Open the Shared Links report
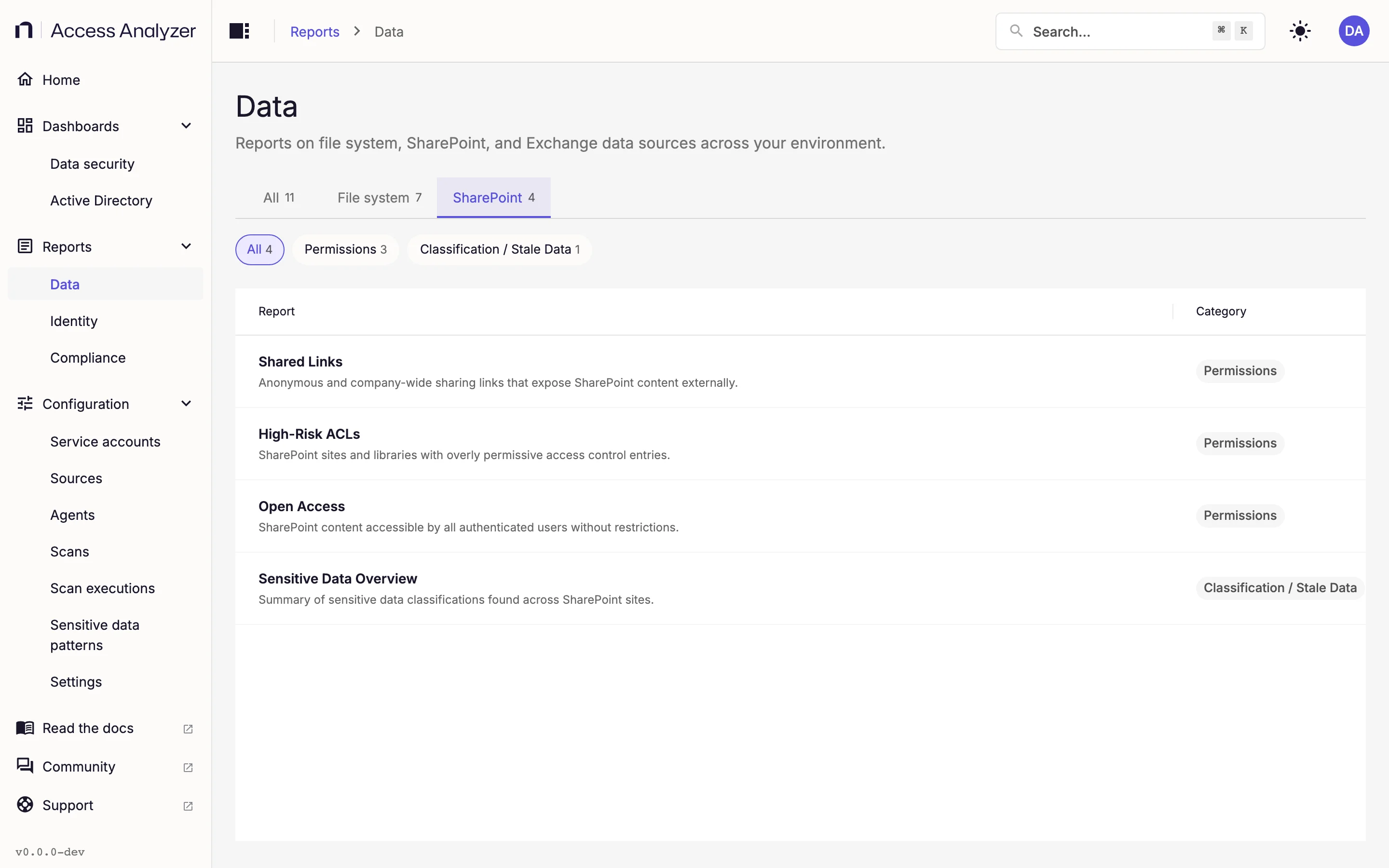The image size is (1389, 868). pyautogui.click(x=800, y=371)
